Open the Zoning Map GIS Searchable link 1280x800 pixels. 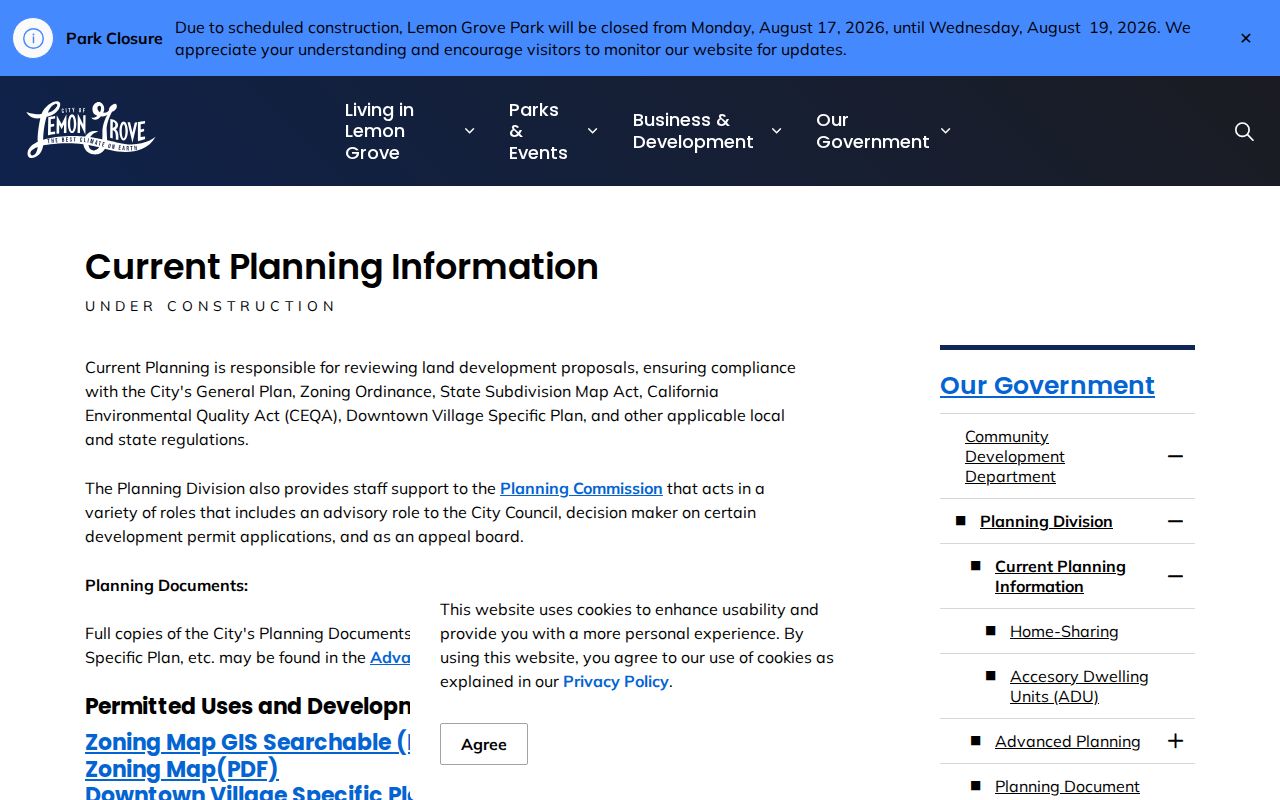[x=248, y=742]
